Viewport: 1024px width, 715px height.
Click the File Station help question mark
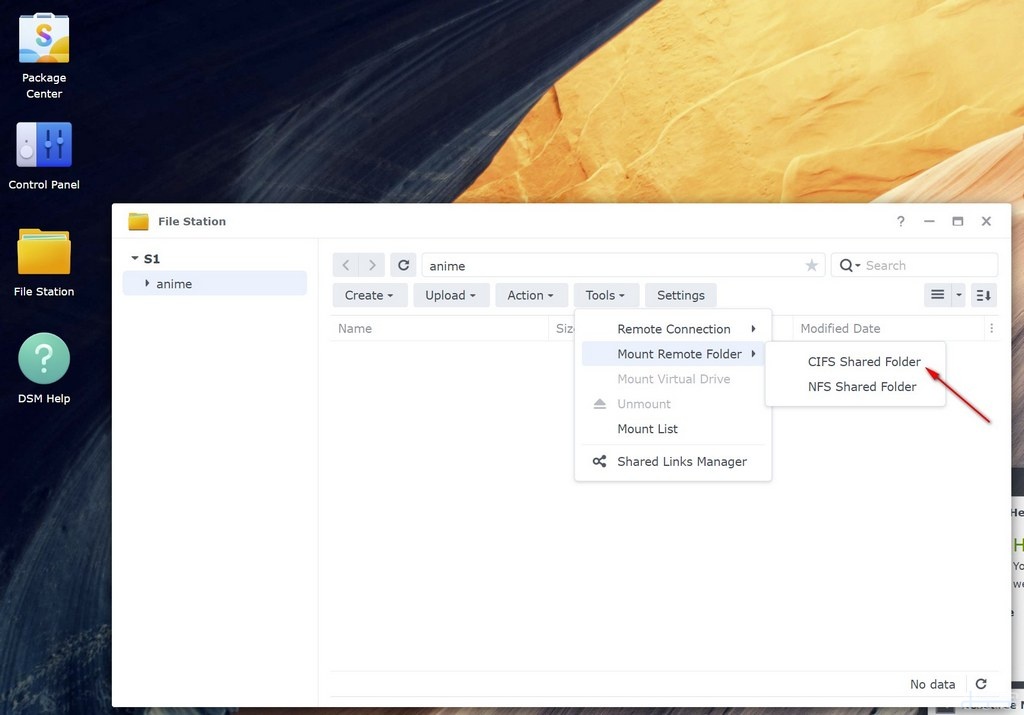900,221
